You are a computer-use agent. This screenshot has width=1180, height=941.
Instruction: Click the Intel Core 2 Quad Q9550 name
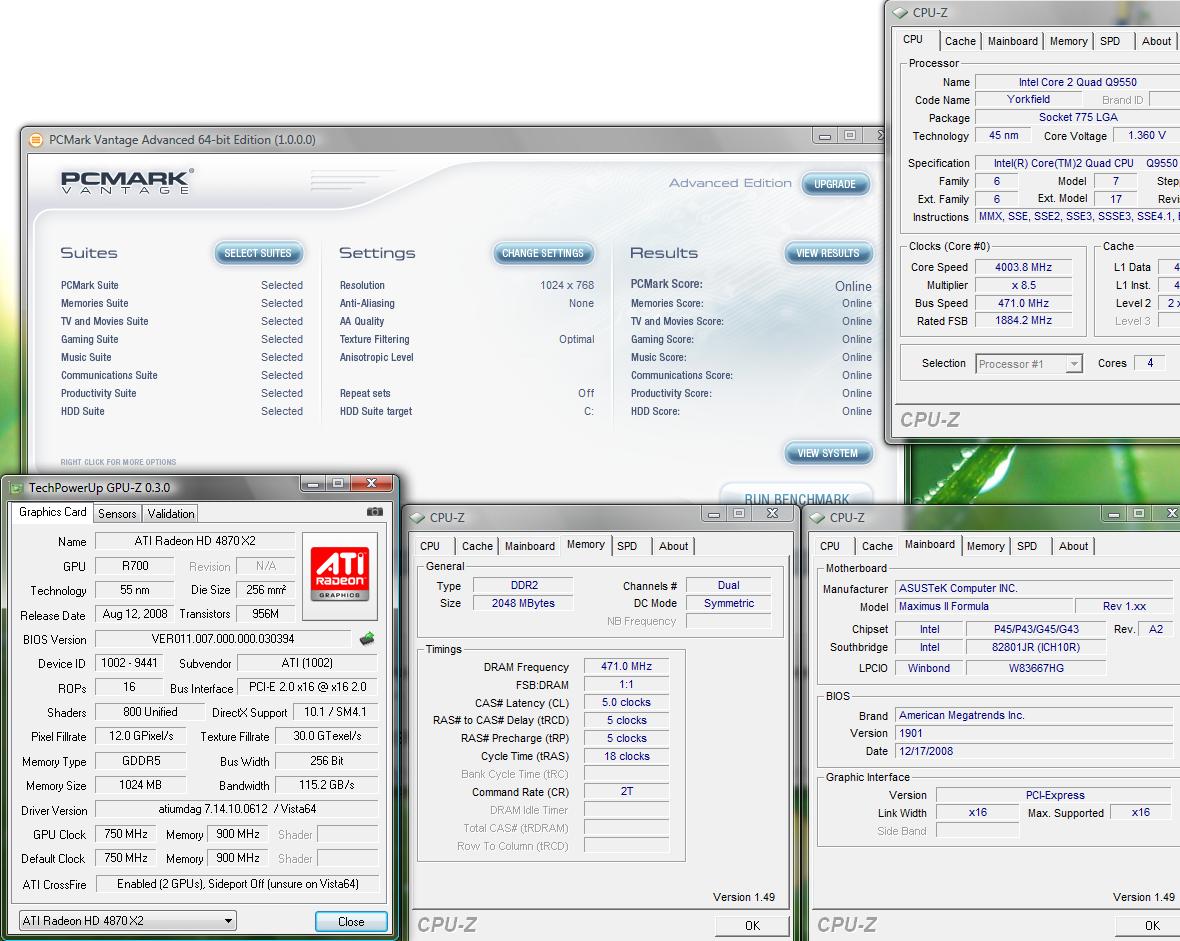pyautogui.click(x=1077, y=82)
